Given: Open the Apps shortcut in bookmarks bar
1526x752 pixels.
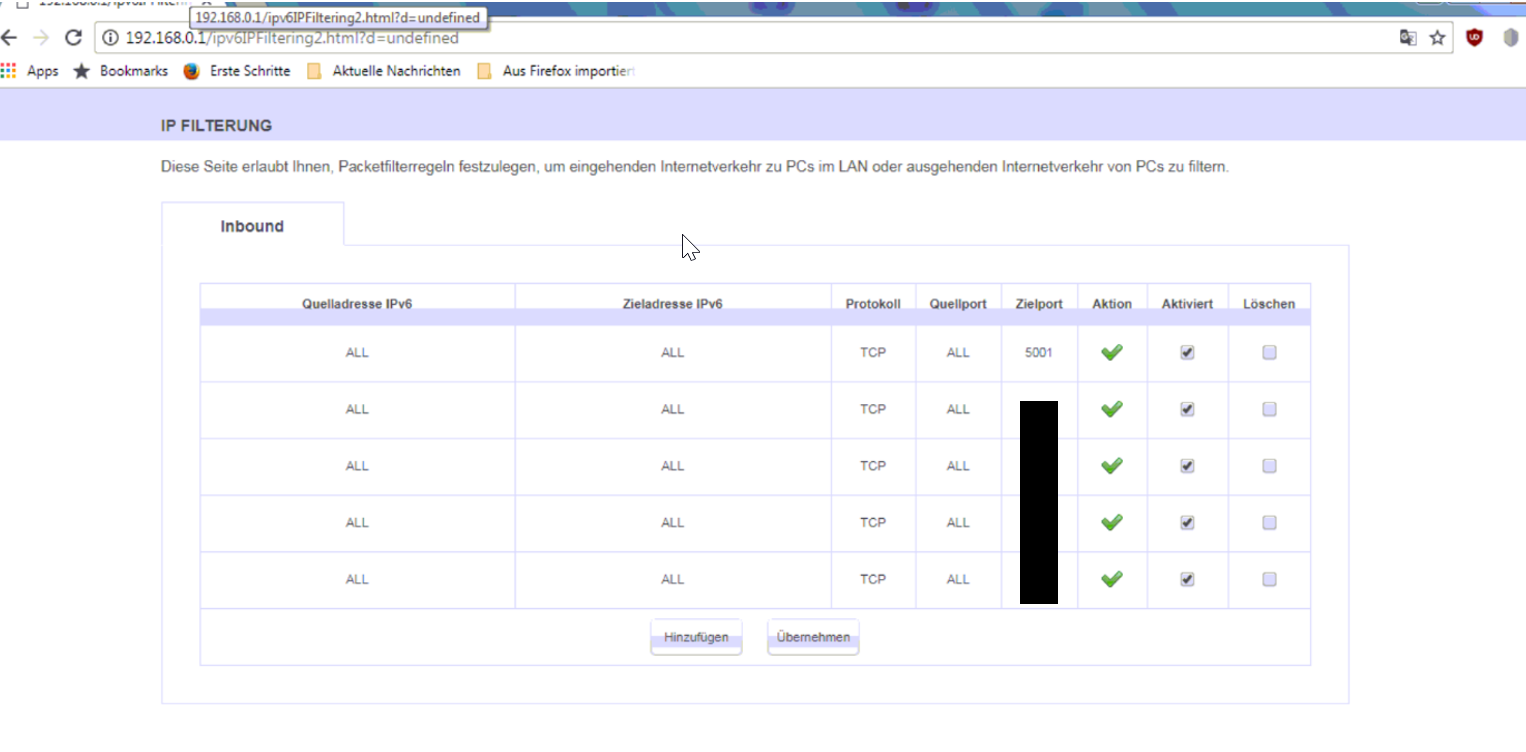Looking at the screenshot, I should (30, 71).
